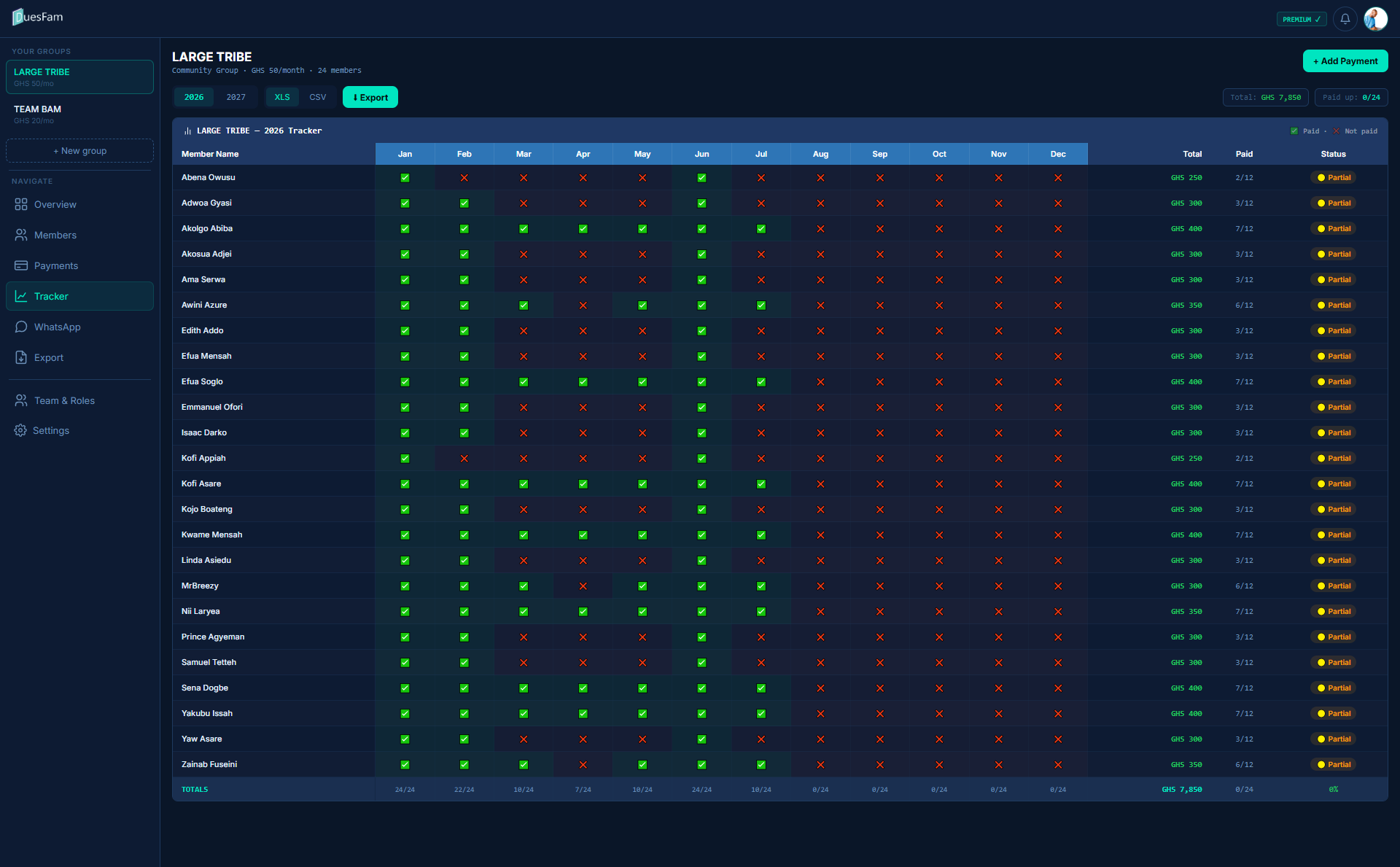Viewport: 1400px width, 867px height.
Task: Click the member name Samuel Tetteh
Action: 209,662
